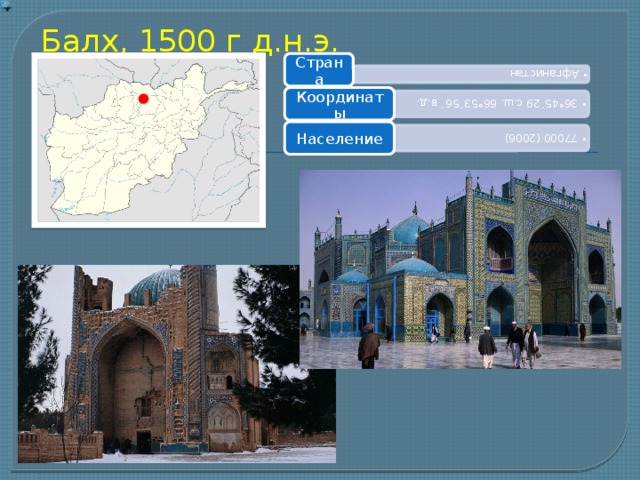Click the mirrored Афганистан text bar
The image size is (640, 480).
pos(471,74)
